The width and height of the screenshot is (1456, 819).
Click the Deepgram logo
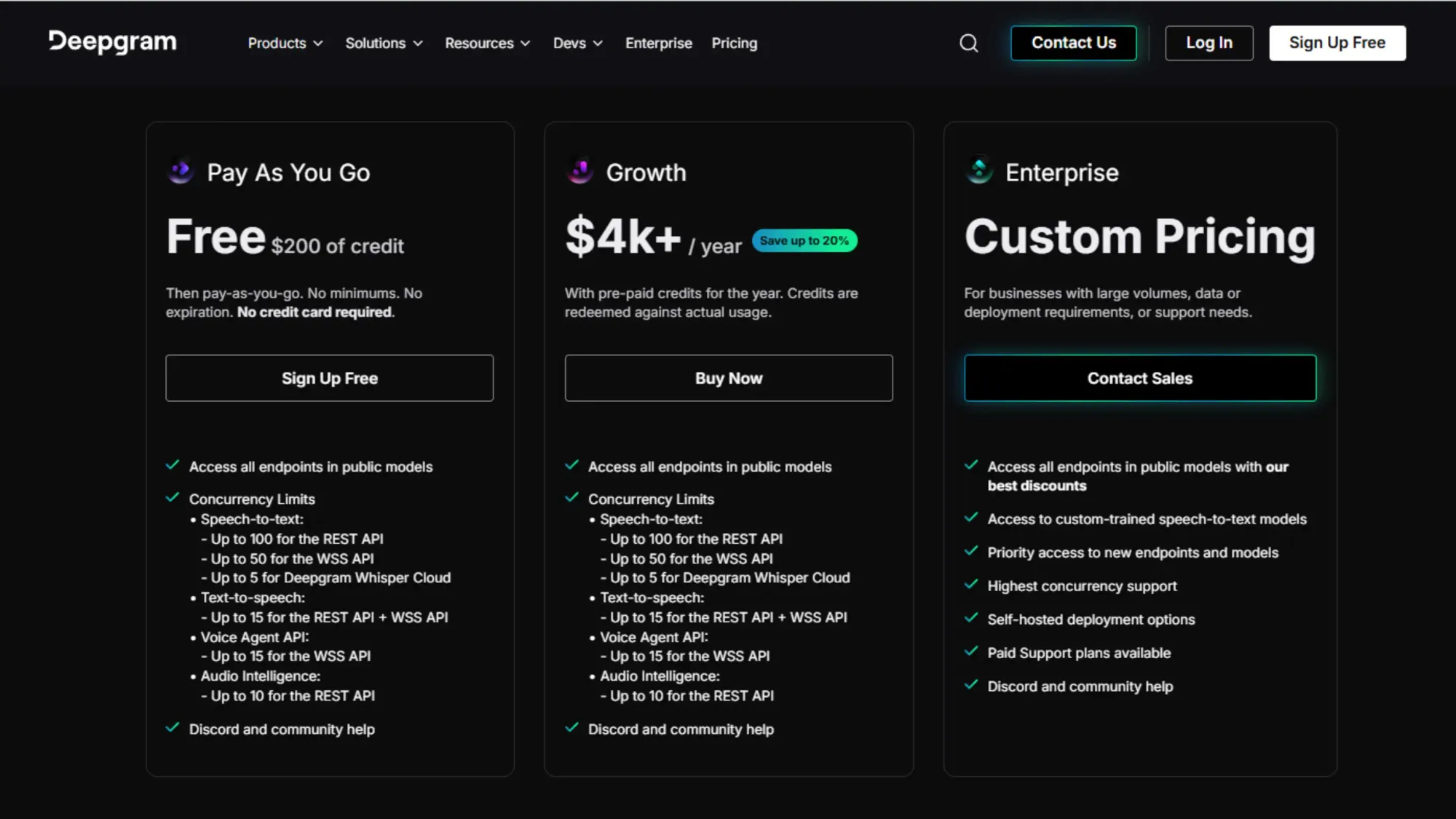click(x=112, y=42)
